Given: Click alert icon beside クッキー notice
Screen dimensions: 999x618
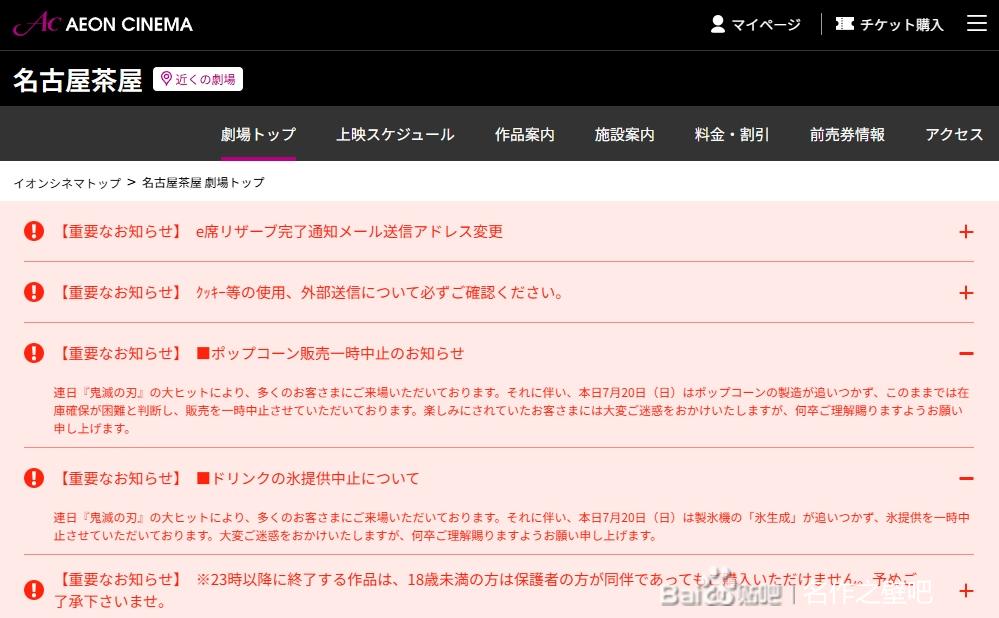Looking at the screenshot, I should coord(34,292).
